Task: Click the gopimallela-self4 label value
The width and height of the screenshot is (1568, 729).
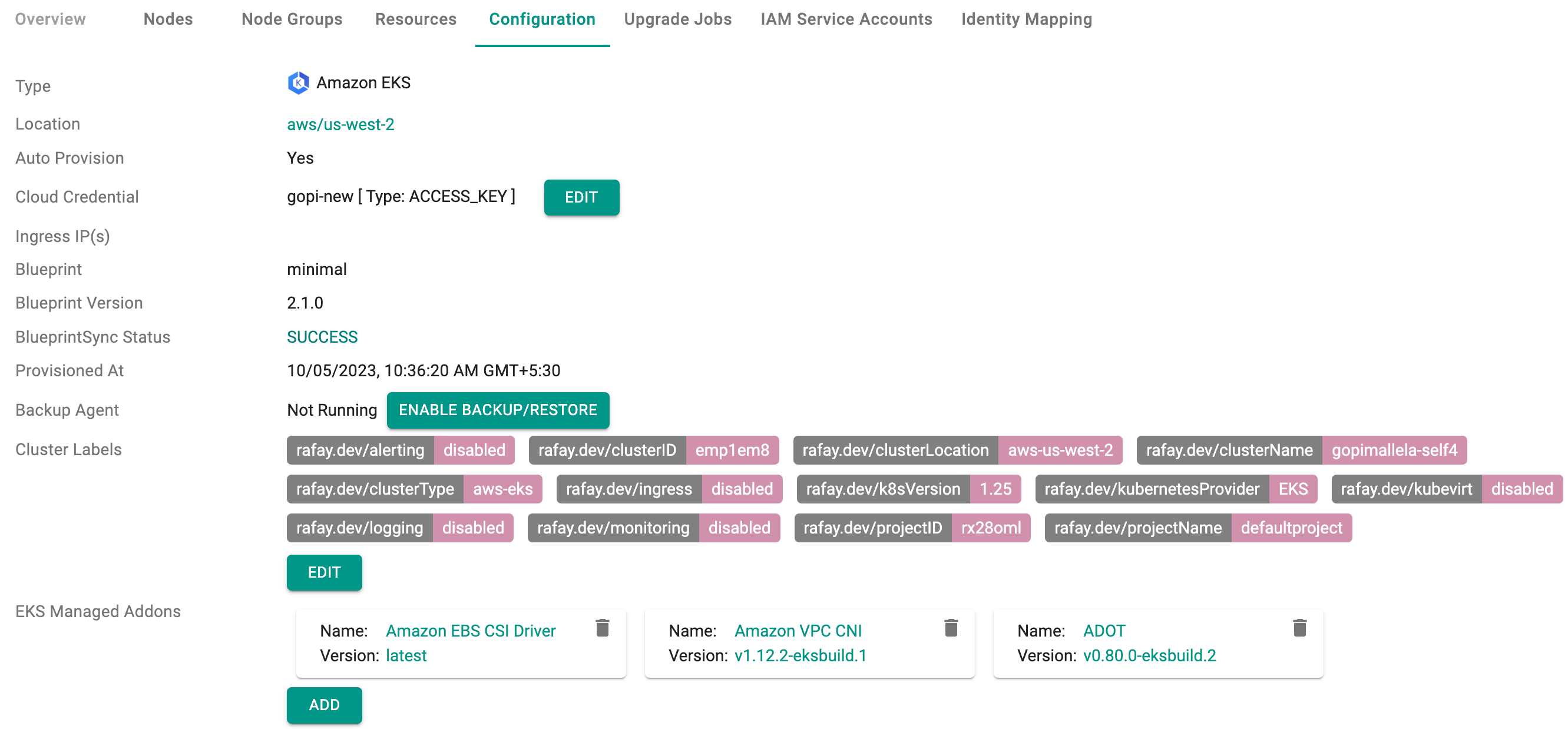Action: click(x=1394, y=450)
